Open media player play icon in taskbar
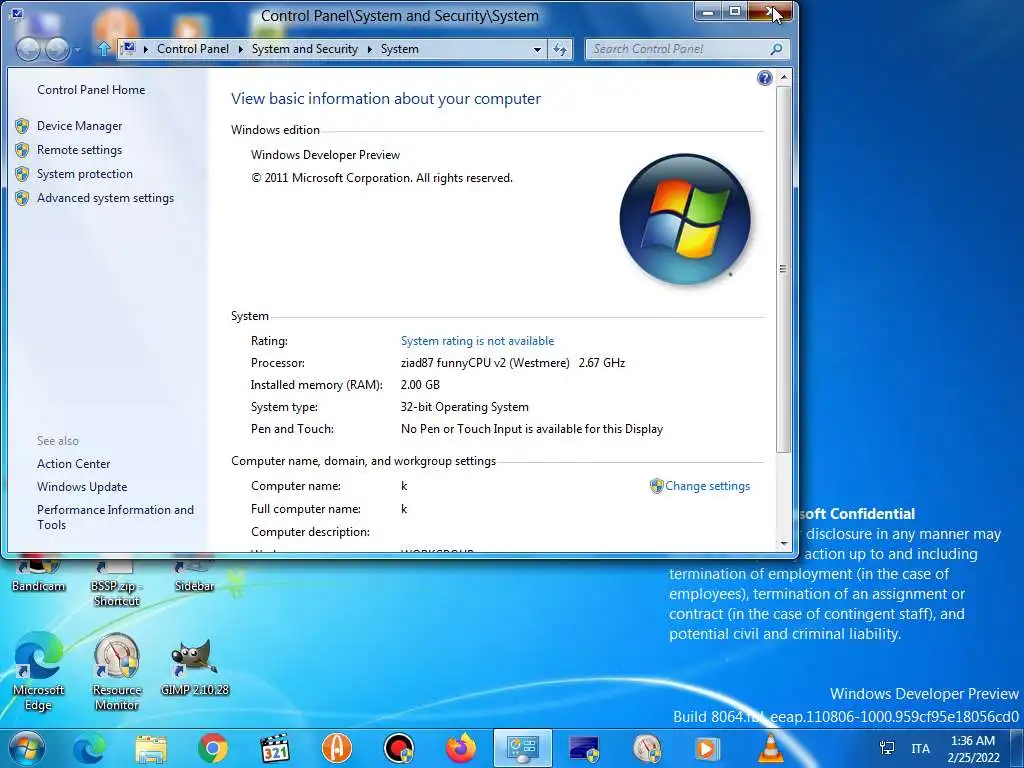This screenshot has height=768, width=1024. (x=707, y=748)
